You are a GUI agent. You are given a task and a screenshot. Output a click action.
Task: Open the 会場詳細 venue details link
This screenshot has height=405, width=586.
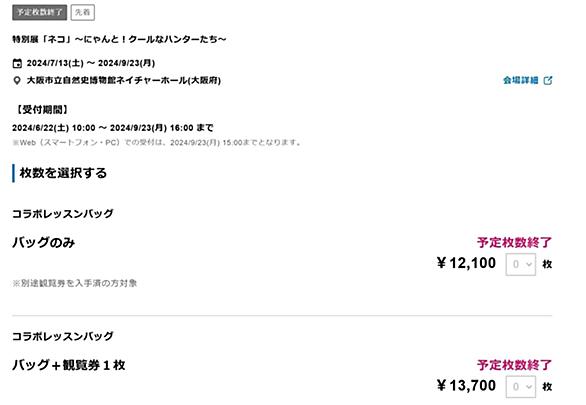(x=521, y=80)
